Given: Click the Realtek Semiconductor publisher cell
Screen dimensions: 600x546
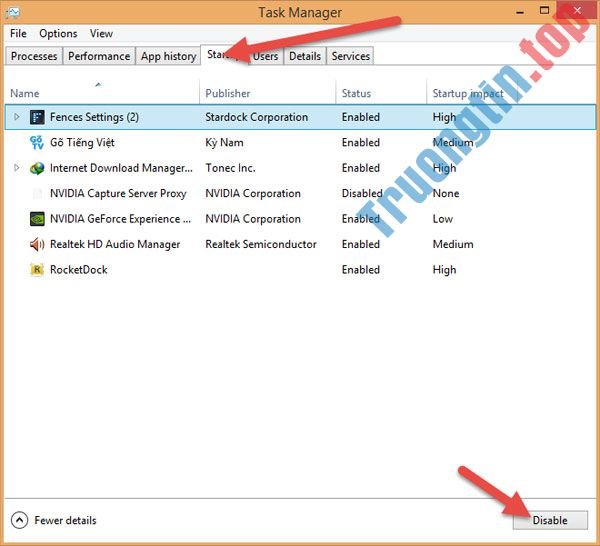Looking at the screenshot, I should tap(261, 244).
